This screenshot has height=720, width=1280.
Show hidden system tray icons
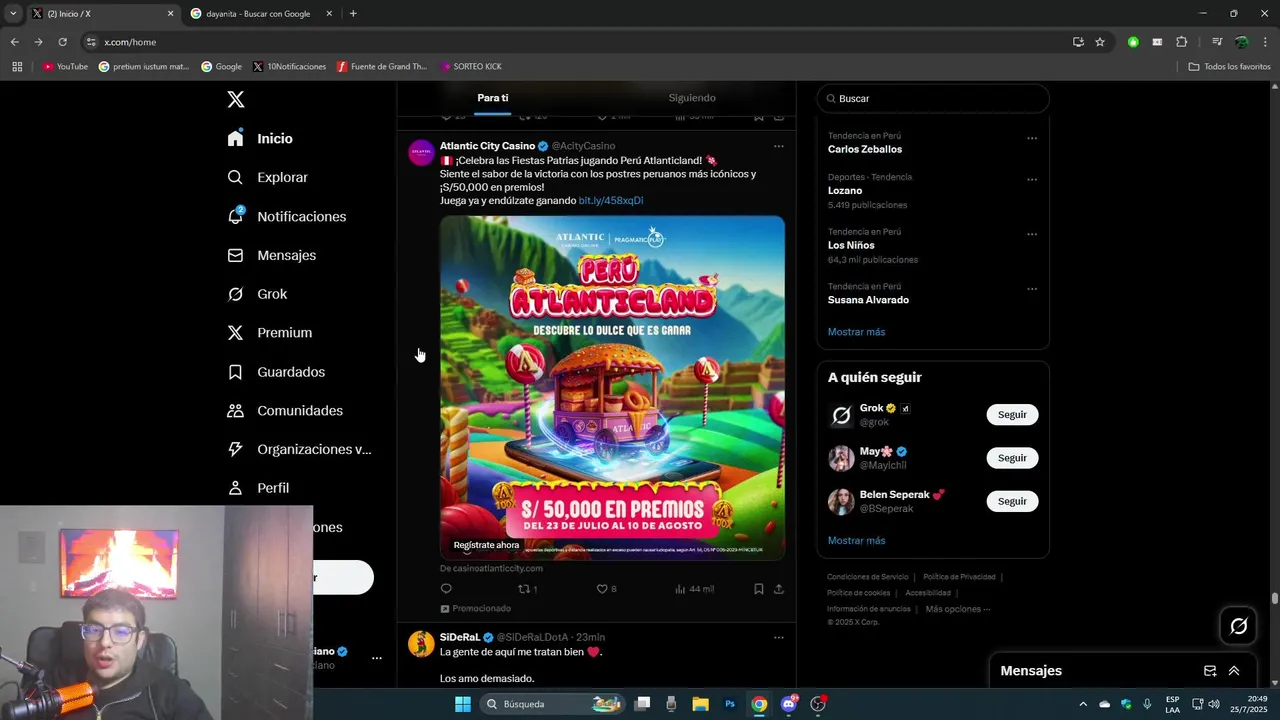click(x=1083, y=704)
